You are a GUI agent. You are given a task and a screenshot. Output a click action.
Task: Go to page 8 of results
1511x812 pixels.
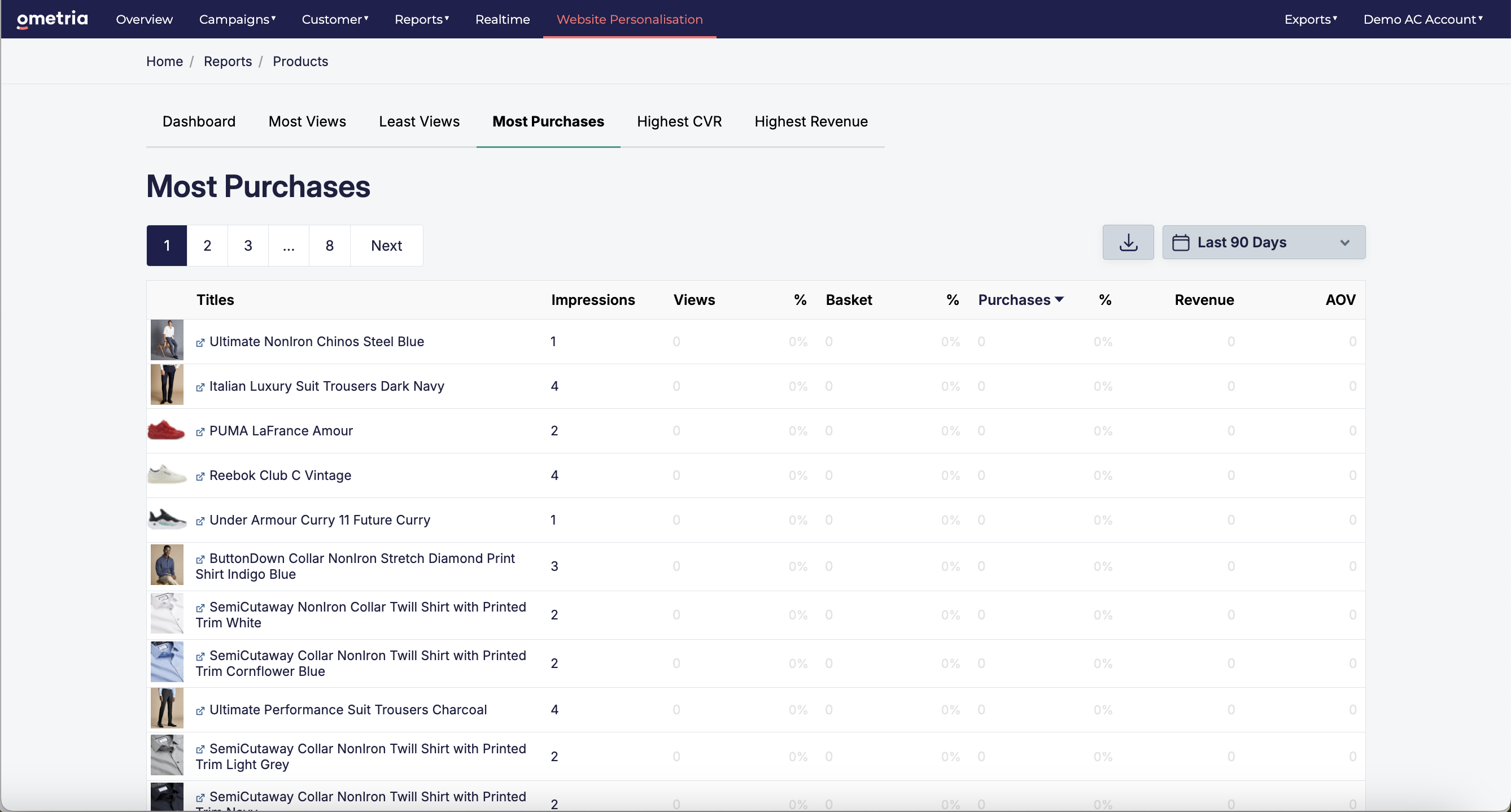[x=330, y=245]
